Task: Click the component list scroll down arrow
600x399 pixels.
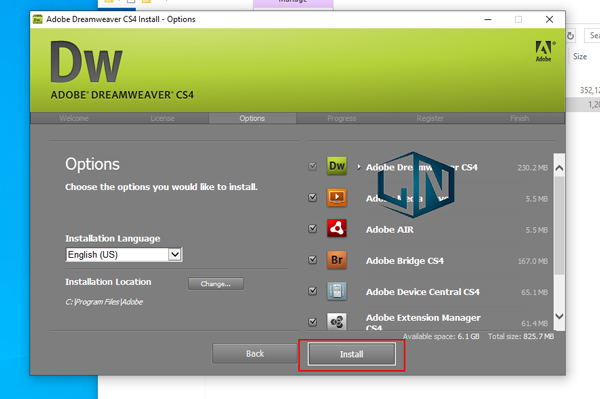Action: click(559, 316)
